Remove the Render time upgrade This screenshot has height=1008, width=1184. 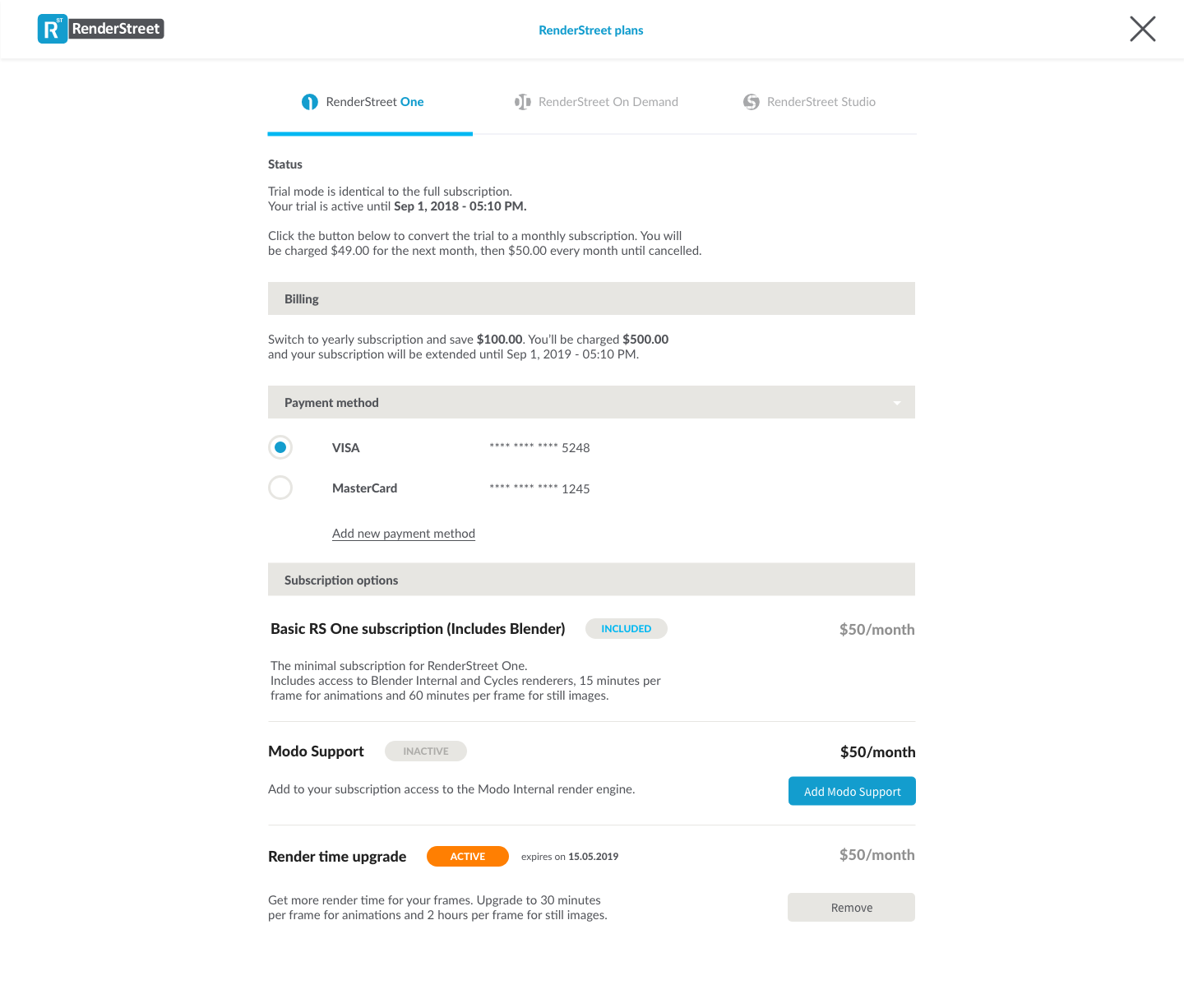tap(851, 908)
